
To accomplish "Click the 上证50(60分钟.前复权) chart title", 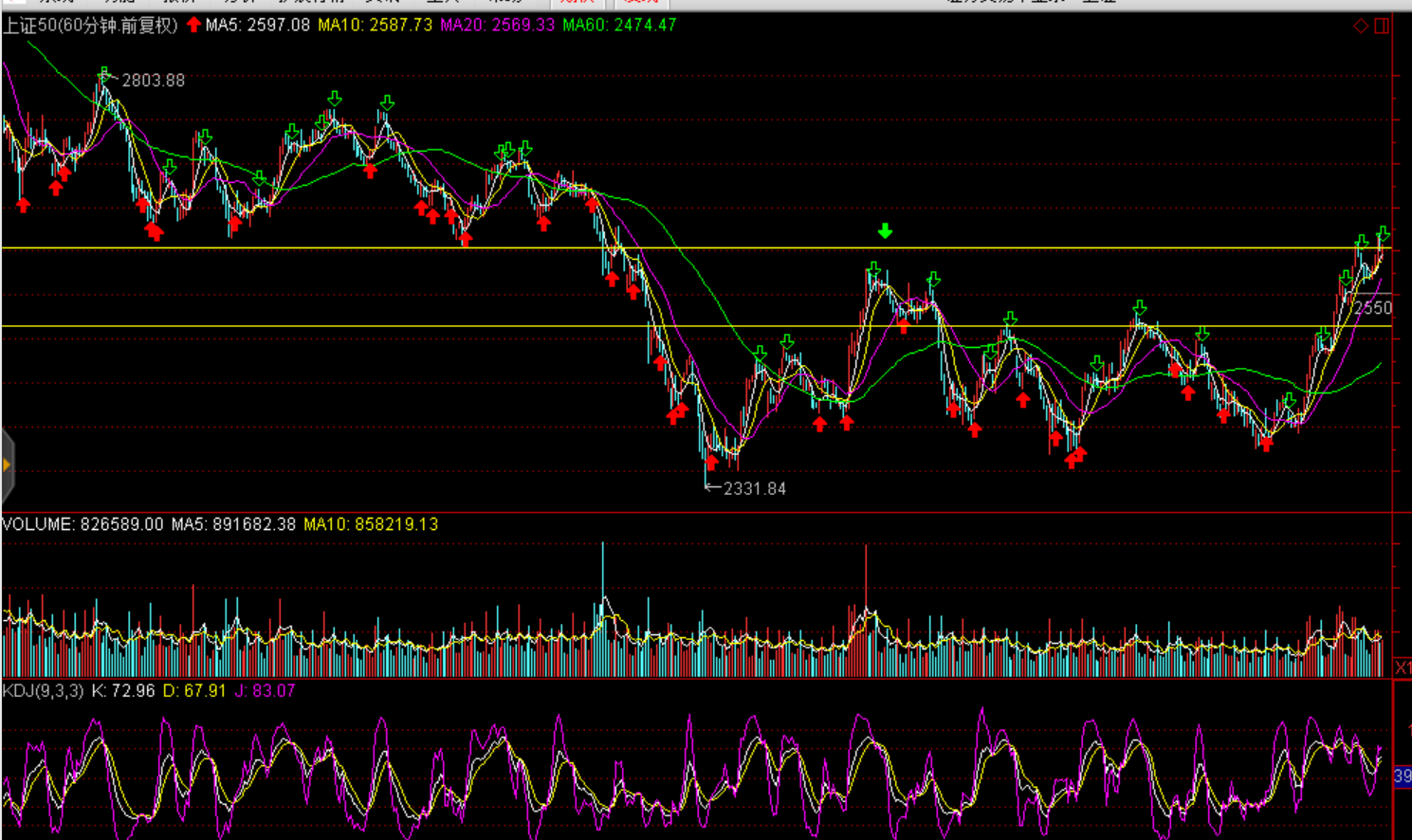I will (x=90, y=26).
